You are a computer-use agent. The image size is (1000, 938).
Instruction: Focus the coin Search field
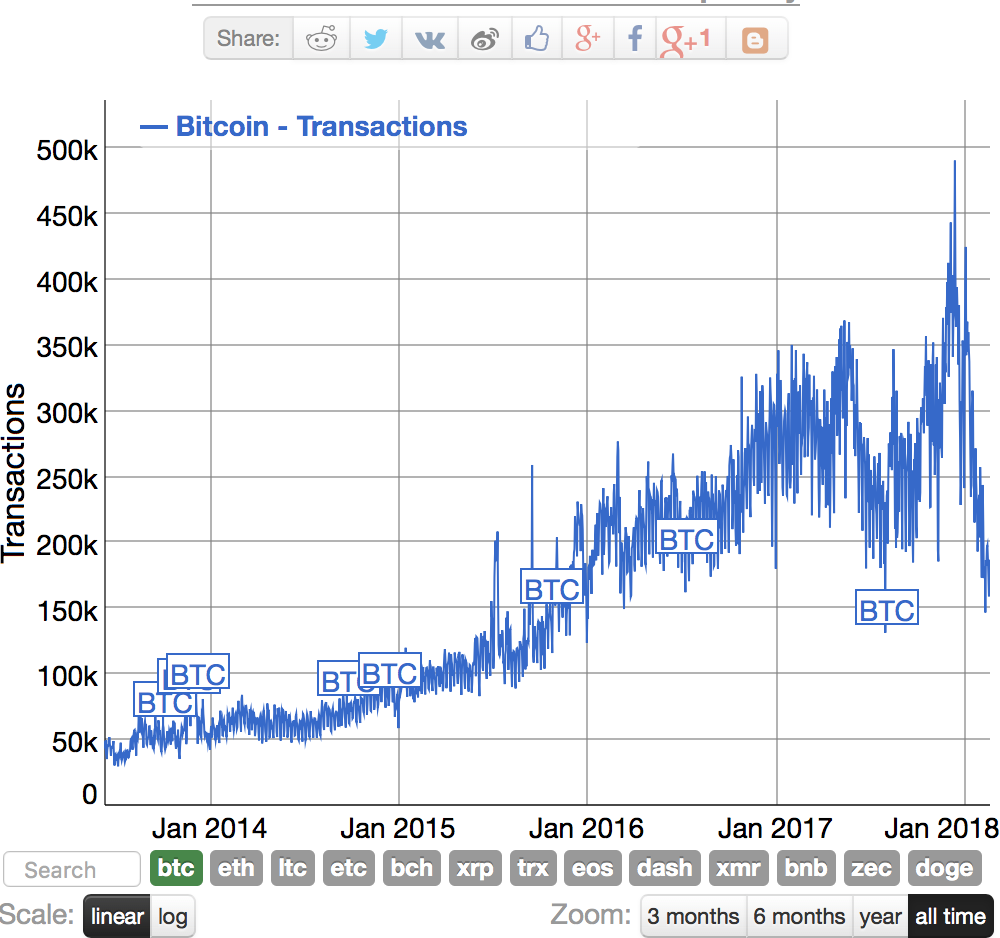coord(72,869)
